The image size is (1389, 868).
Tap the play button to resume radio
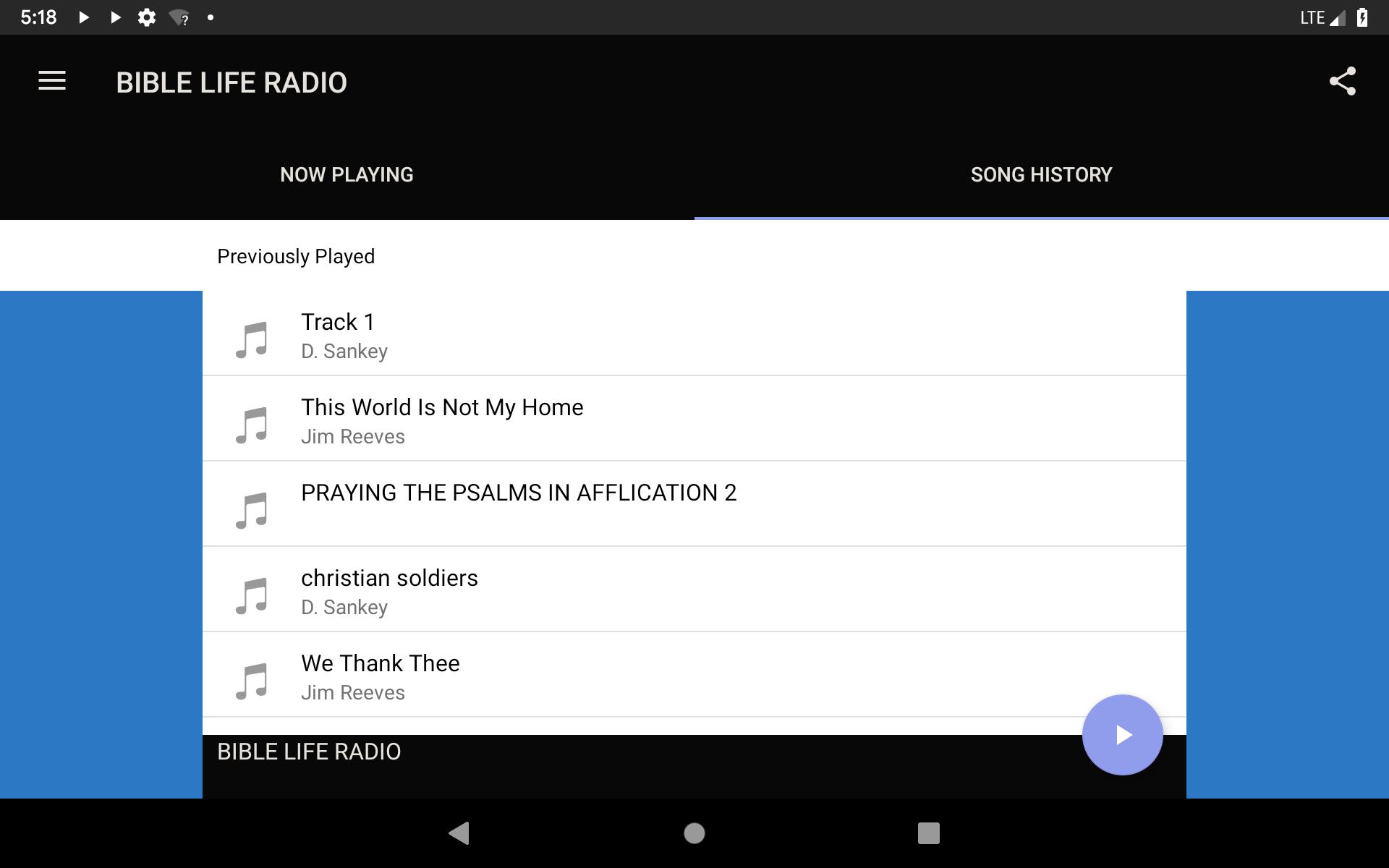click(1122, 734)
